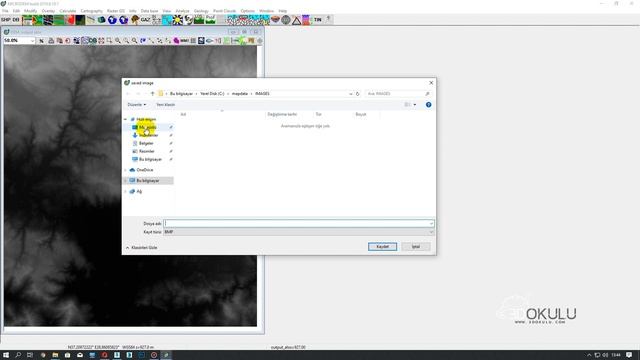The height and width of the screenshot is (360, 640).
Task: Open the Raster GIS menu
Action: (116, 11)
